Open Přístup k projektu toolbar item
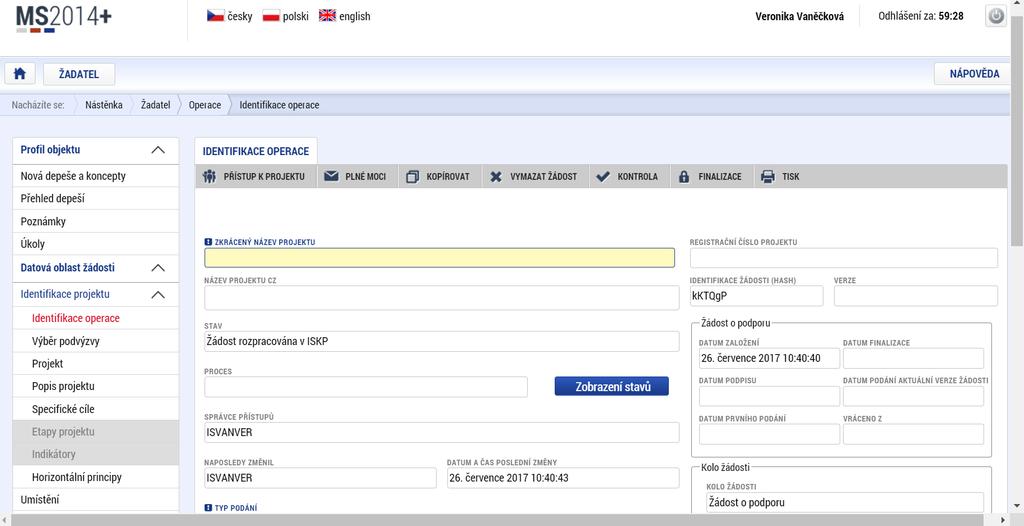Screen dimensions: 1024x526 click(256, 176)
